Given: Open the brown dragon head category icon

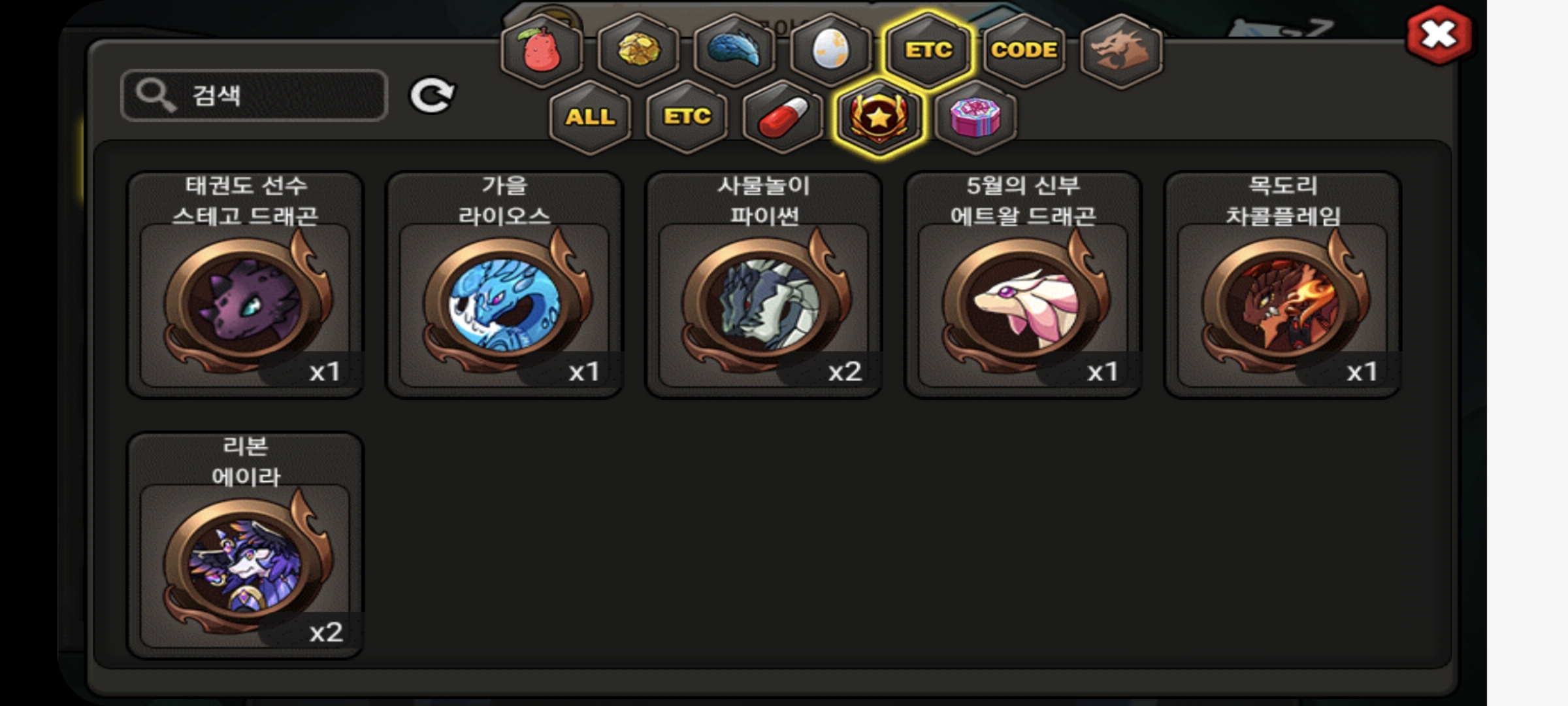Looking at the screenshot, I should point(1120,50).
